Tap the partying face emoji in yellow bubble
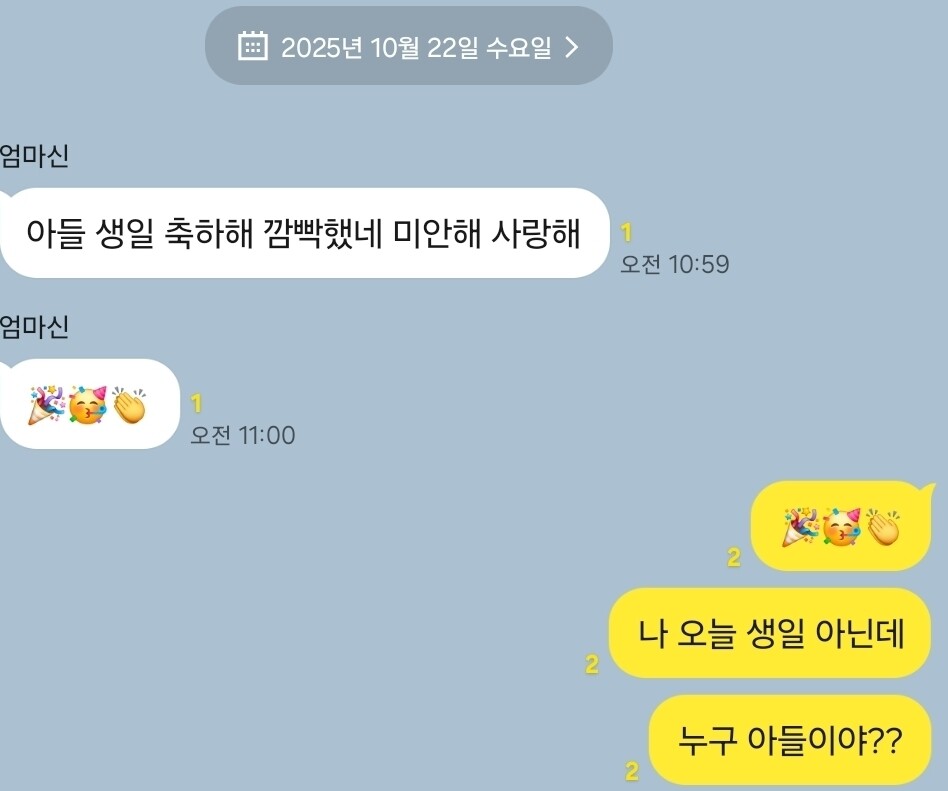This screenshot has width=948, height=791. click(x=842, y=527)
